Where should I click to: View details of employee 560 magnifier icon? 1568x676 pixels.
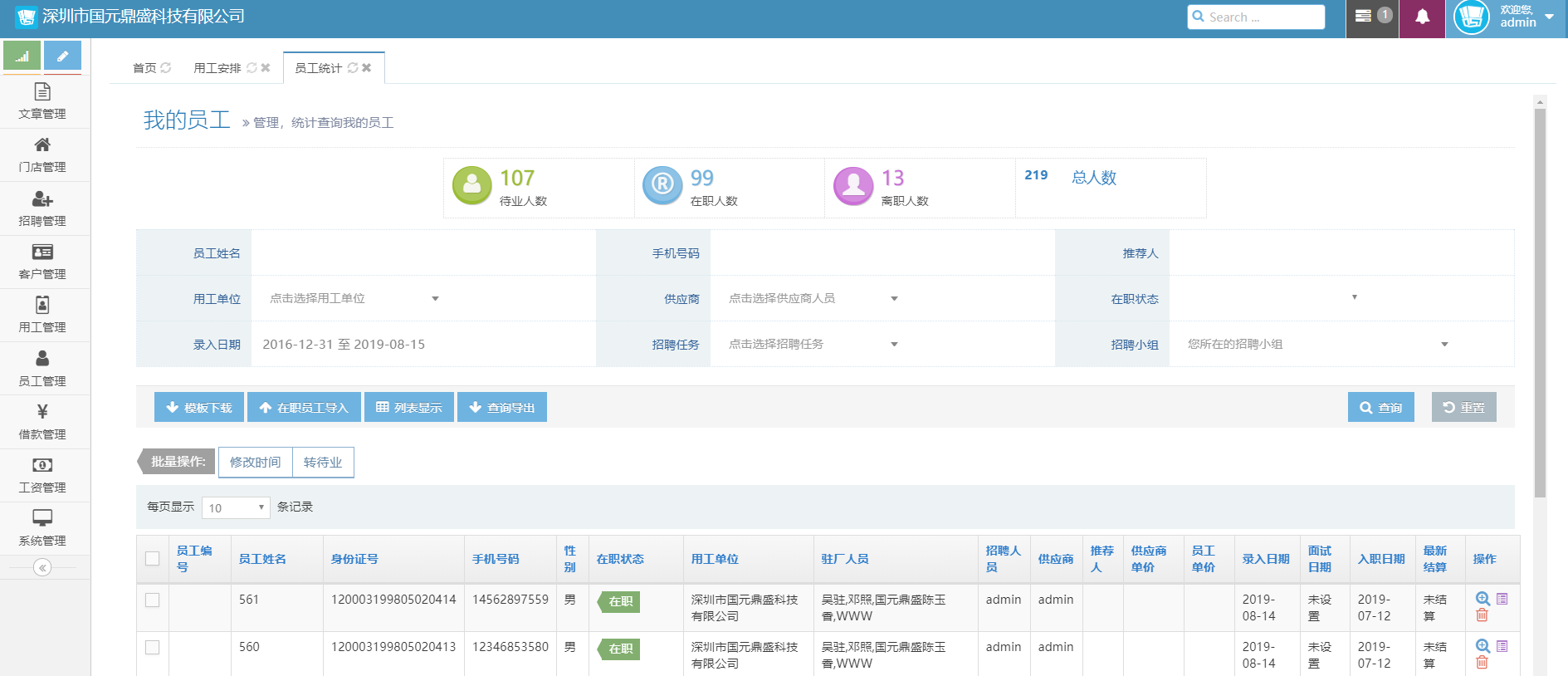pos(1483,646)
